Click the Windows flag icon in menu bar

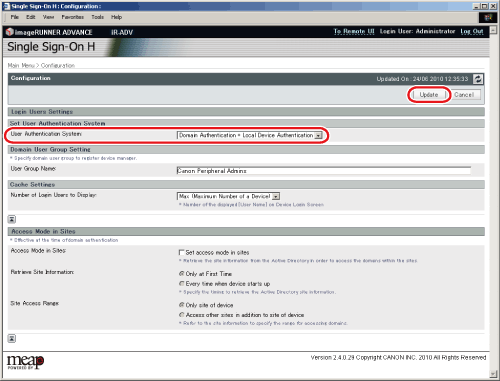point(488,17)
